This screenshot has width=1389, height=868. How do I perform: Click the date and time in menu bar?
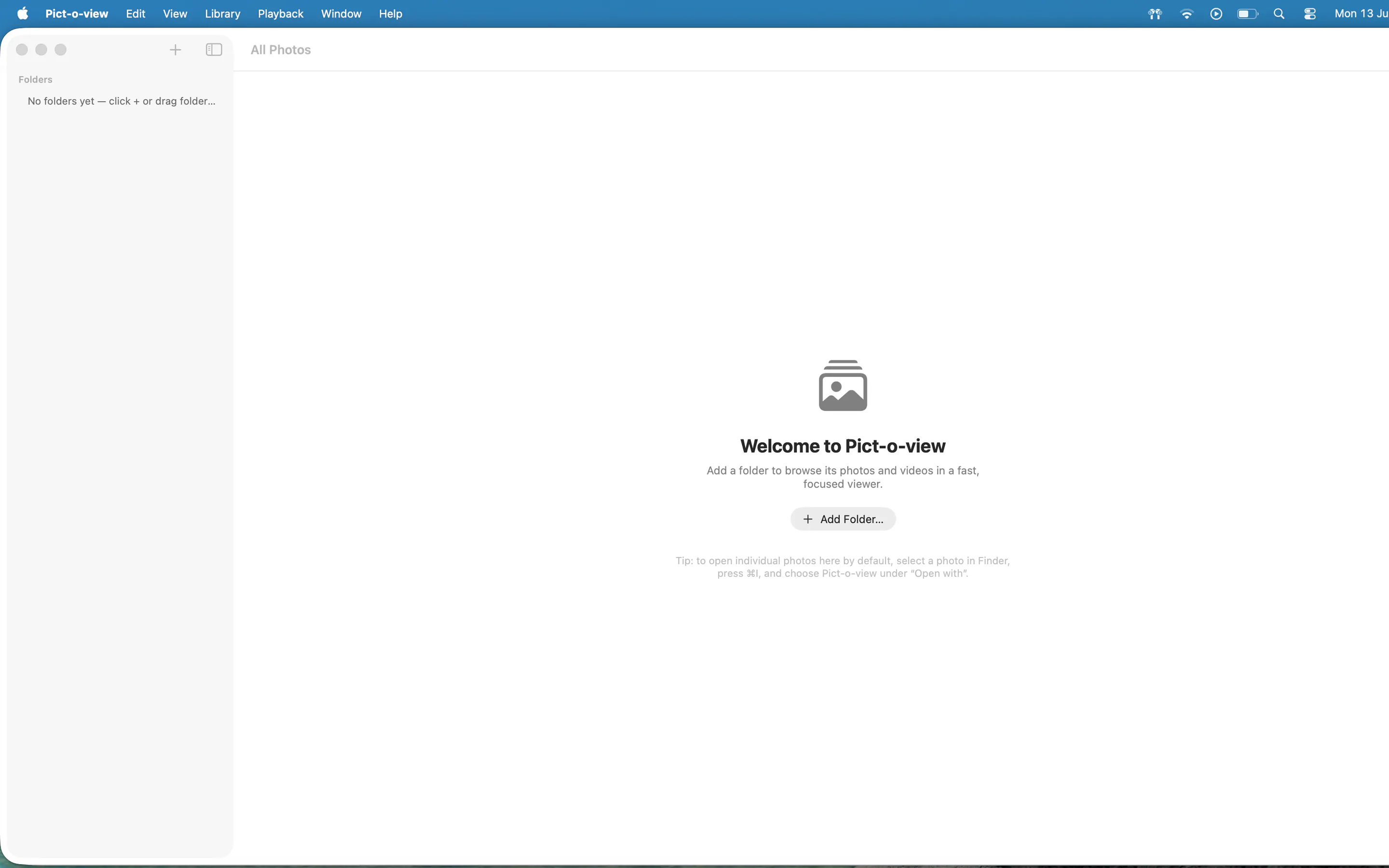(1362, 13)
